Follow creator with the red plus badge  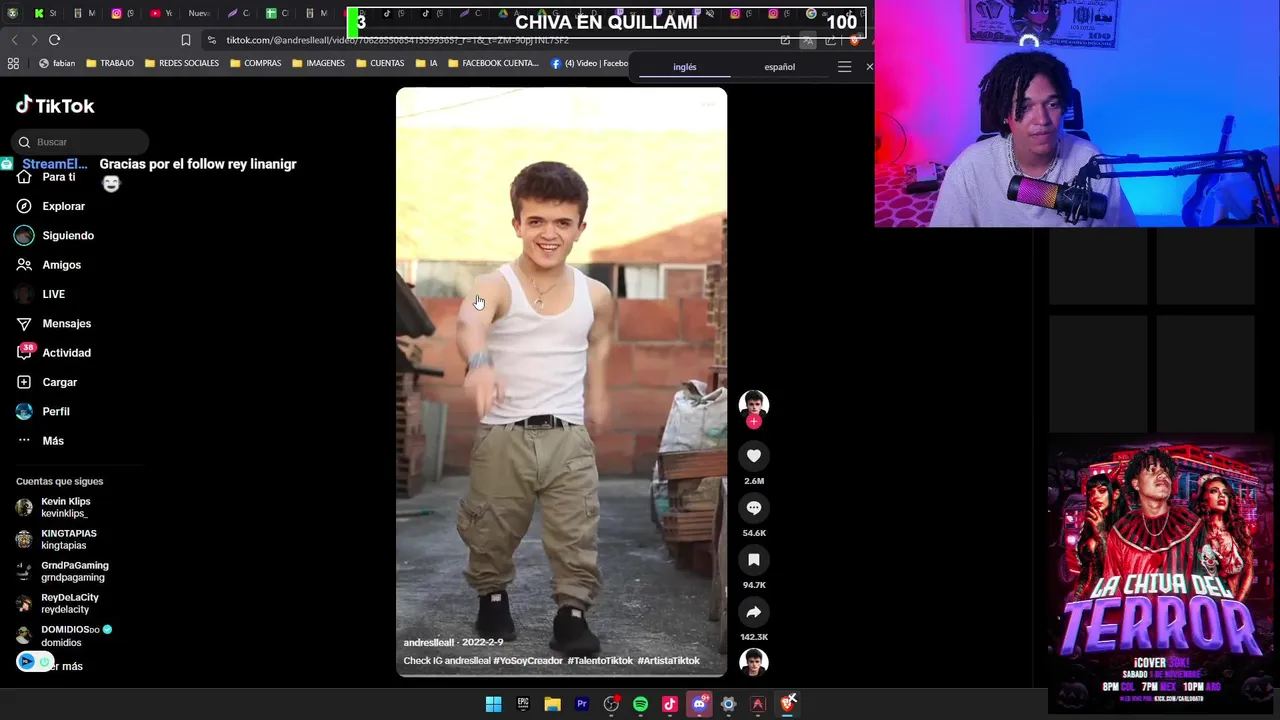(754, 422)
